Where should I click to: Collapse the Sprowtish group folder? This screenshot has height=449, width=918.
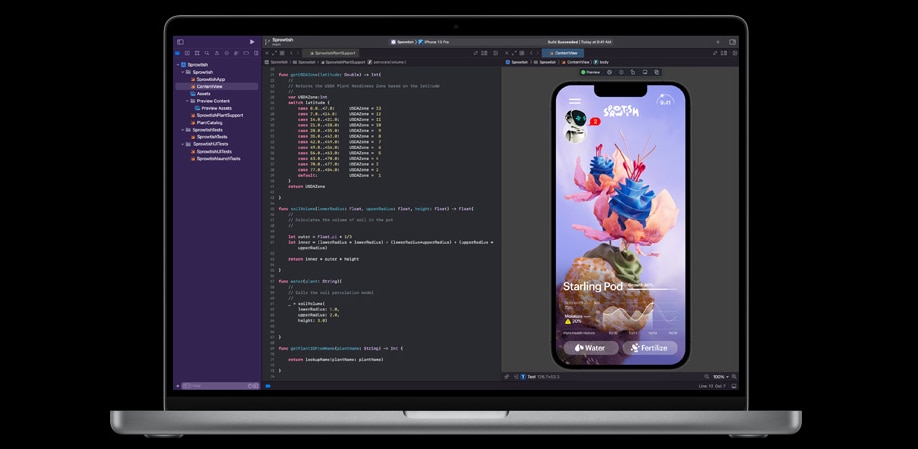tap(183, 72)
